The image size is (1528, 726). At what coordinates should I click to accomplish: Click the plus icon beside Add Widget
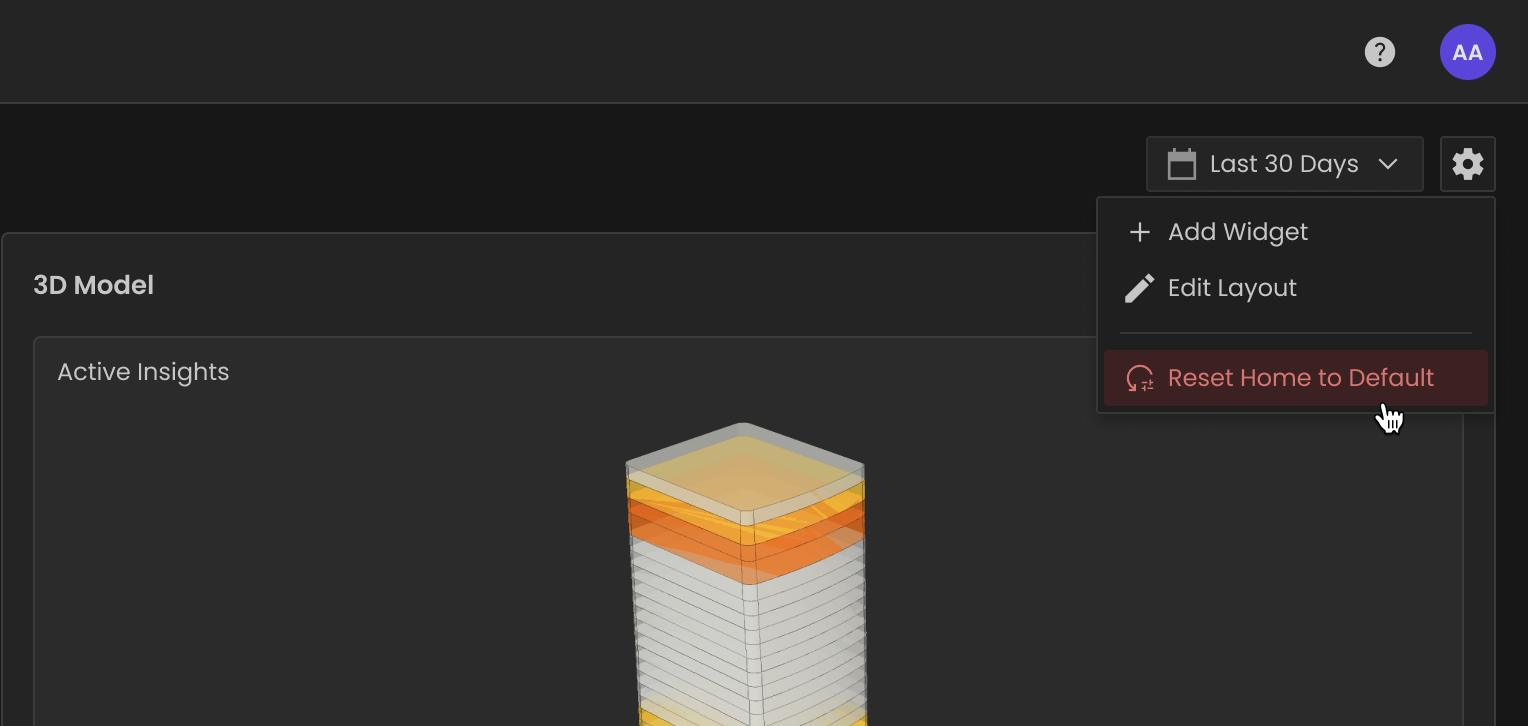click(x=1139, y=232)
